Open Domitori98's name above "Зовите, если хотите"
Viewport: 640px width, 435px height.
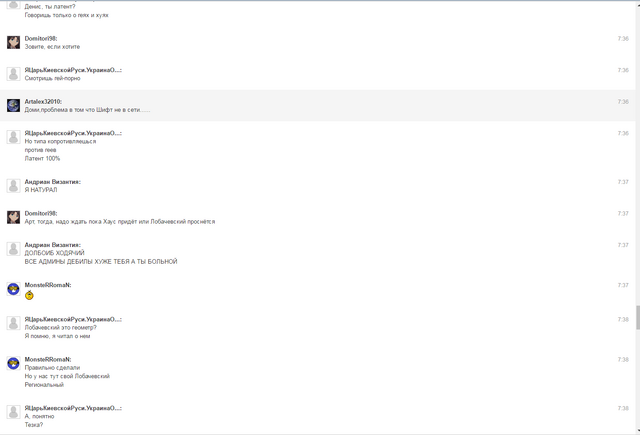coord(41,38)
